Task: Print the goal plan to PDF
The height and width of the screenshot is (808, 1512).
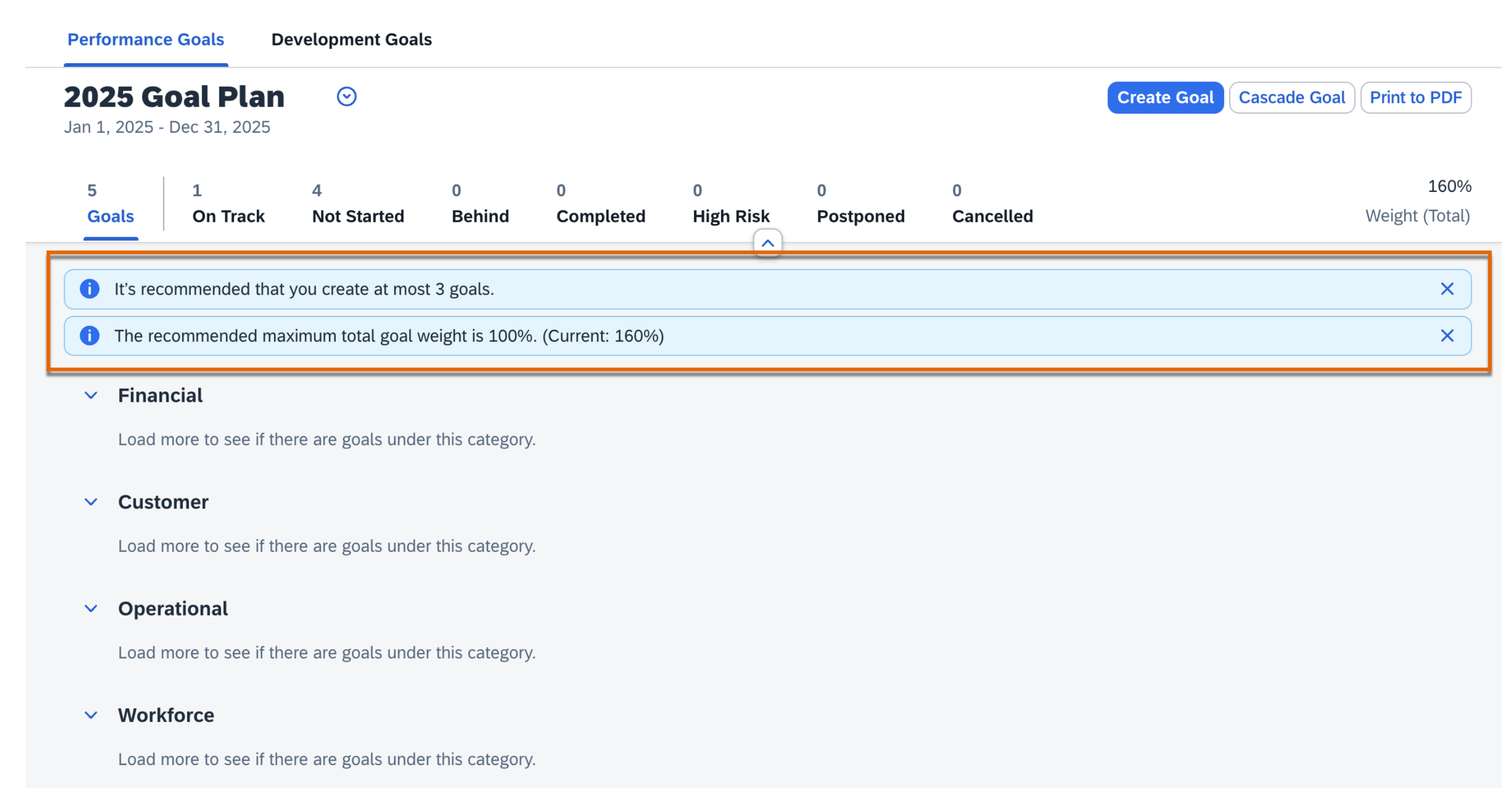Action: tap(1416, 97)
